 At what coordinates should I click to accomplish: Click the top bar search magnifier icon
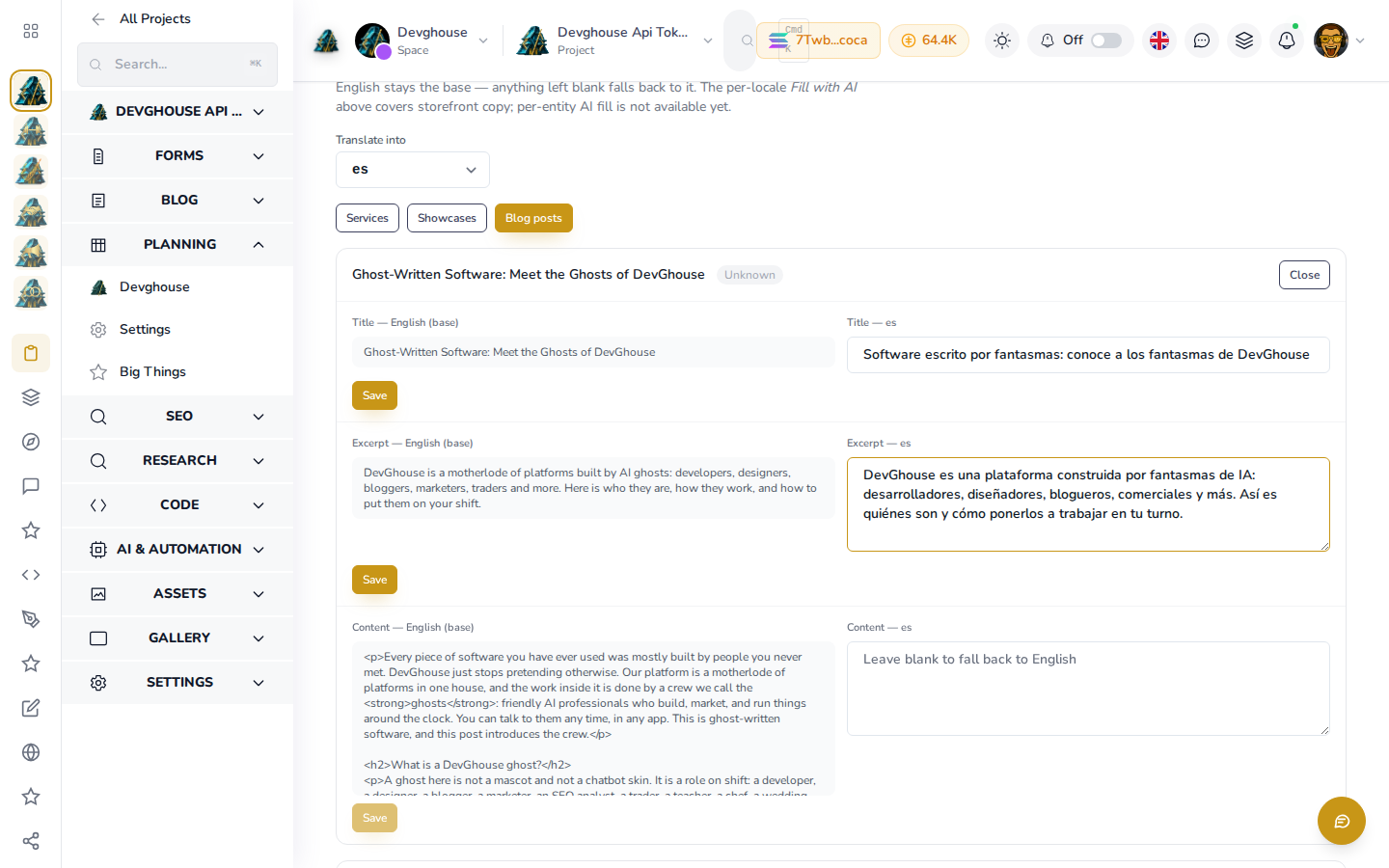[x=747, y=41]
